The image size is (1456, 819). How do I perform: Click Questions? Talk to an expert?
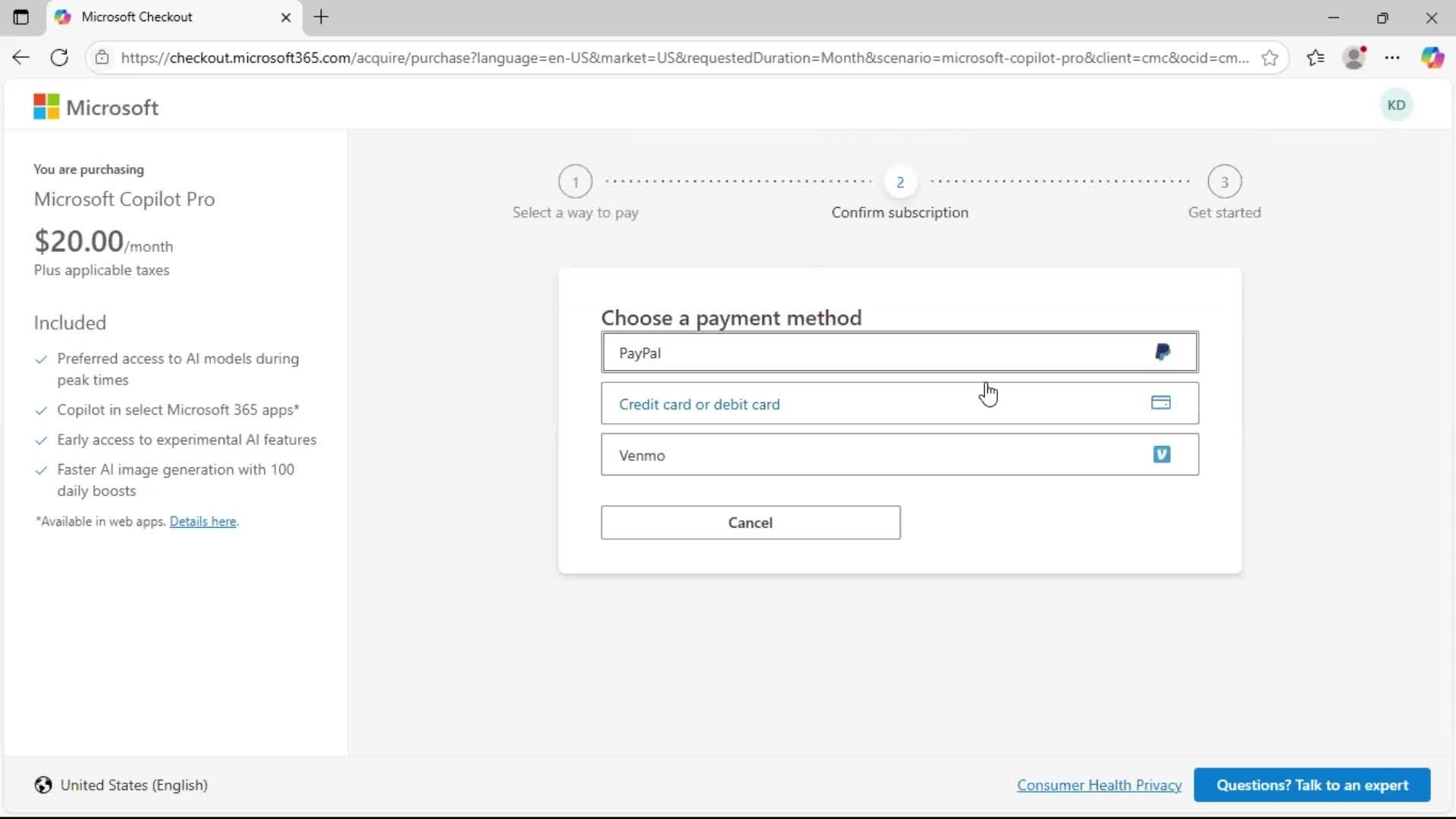click(x=1312, y=785)
